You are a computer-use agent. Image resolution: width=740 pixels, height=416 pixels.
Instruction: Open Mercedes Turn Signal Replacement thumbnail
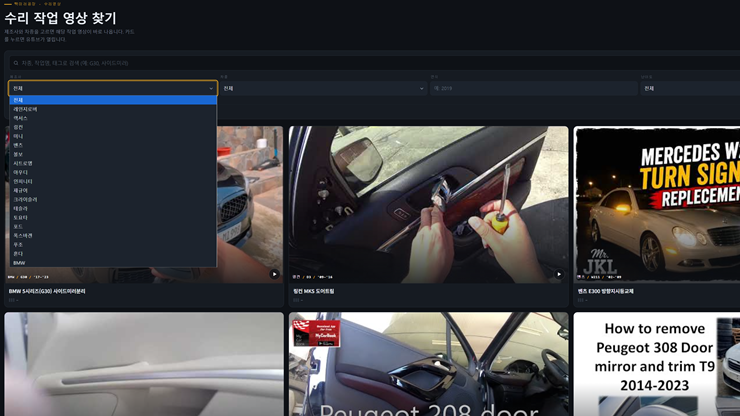pyautogui.click(x=657, y=204)
